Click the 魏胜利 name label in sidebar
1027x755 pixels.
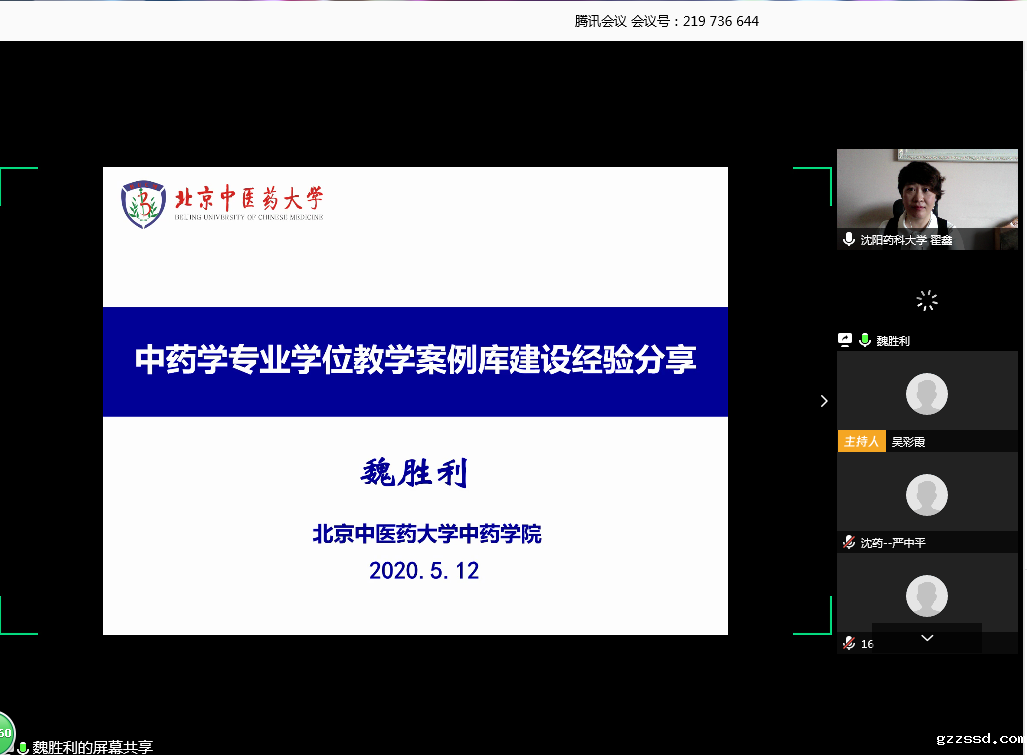[x=893, y=341]
